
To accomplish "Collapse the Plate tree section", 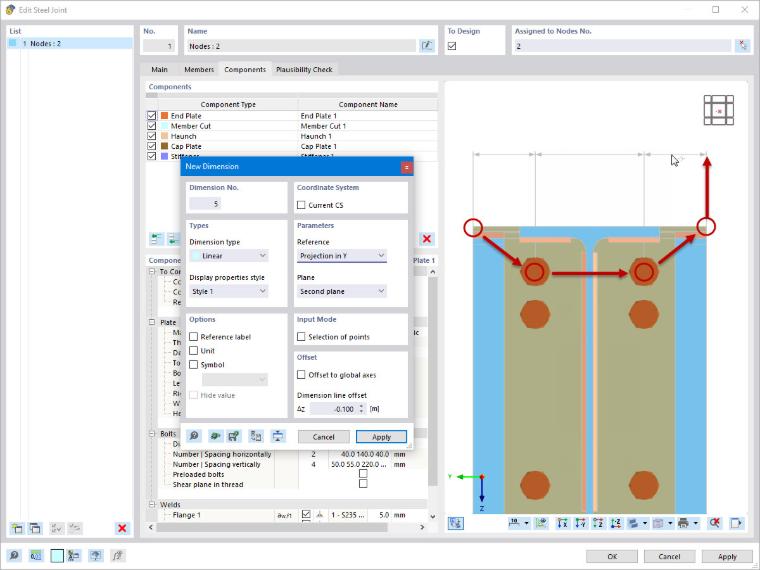I will (x=152, y=322).
